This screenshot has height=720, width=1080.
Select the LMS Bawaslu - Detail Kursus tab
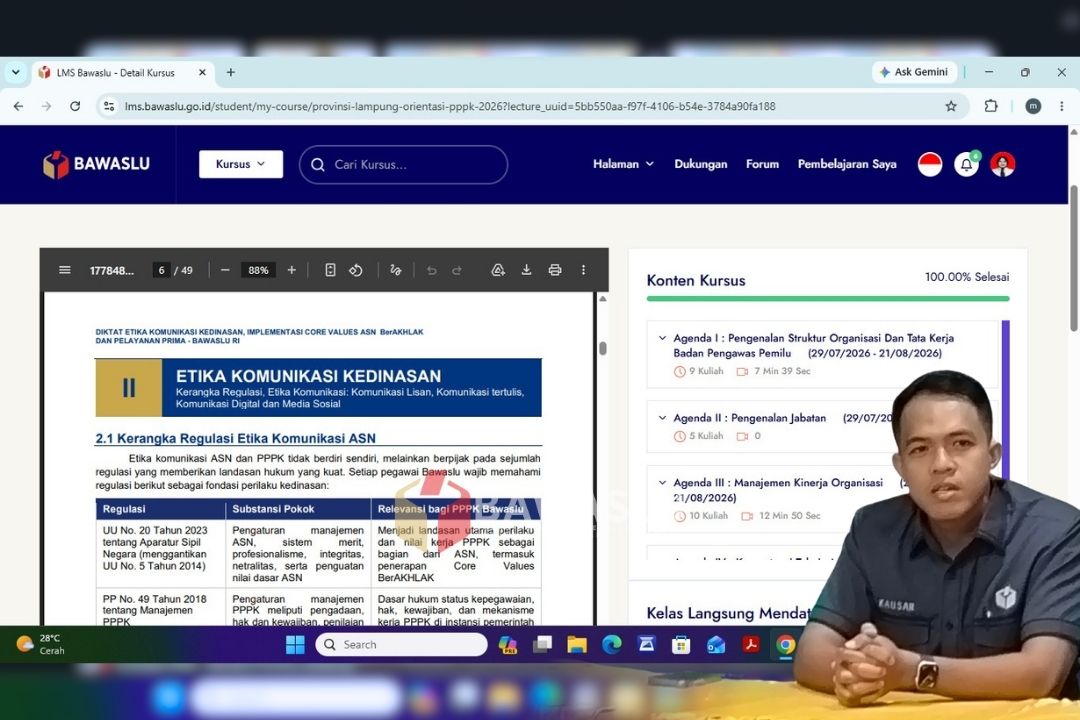pos(123,72)
